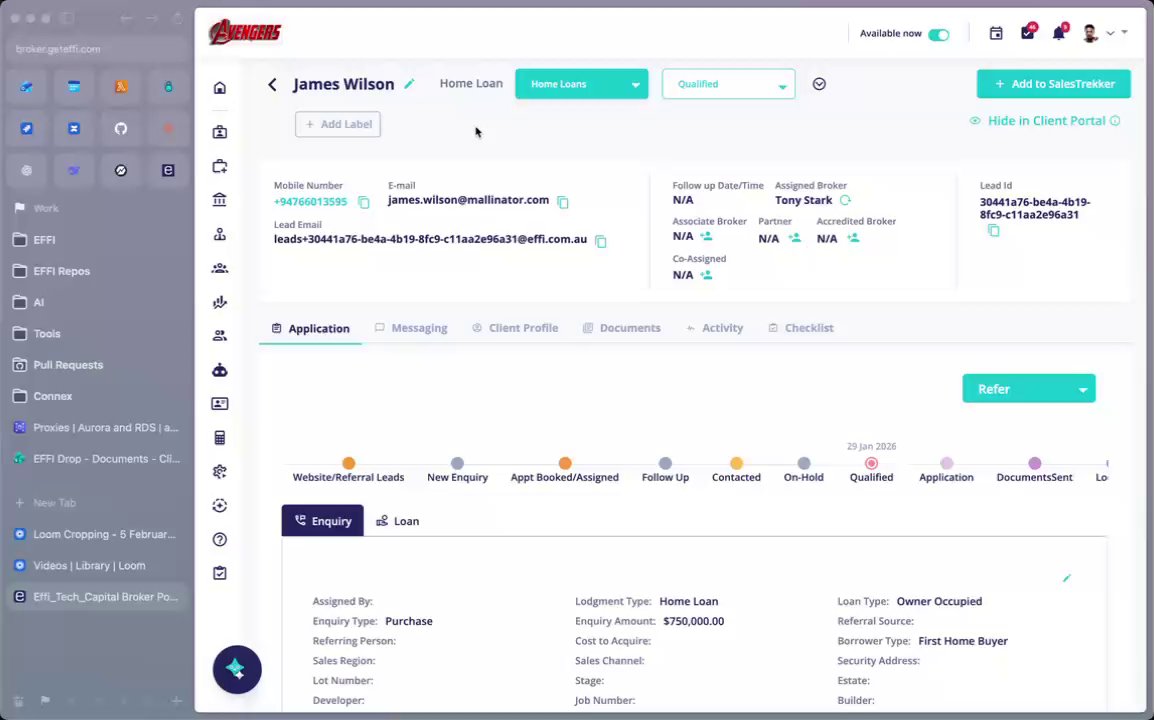This screenshot has width=1154, height=720.
Task: Toggle the Available now switch
Action: pyautogui.click(x=938, y=35)
